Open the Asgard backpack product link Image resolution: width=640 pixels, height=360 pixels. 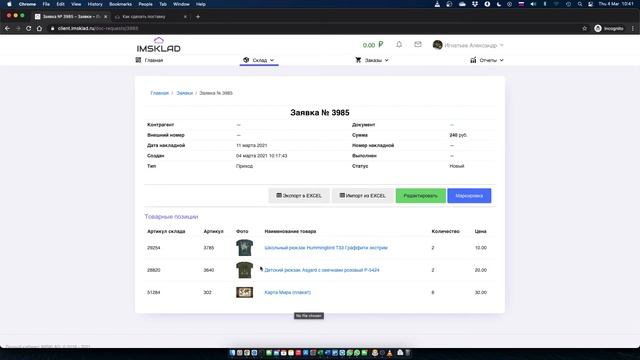point(322,270)
